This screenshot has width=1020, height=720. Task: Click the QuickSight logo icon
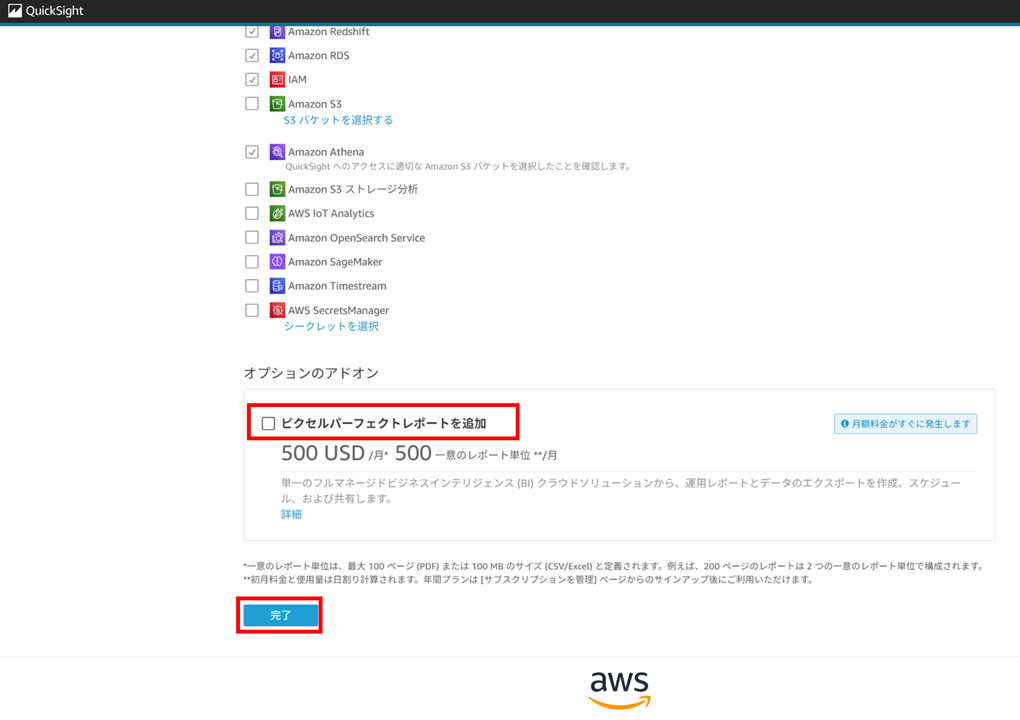[x=14, y=10]
